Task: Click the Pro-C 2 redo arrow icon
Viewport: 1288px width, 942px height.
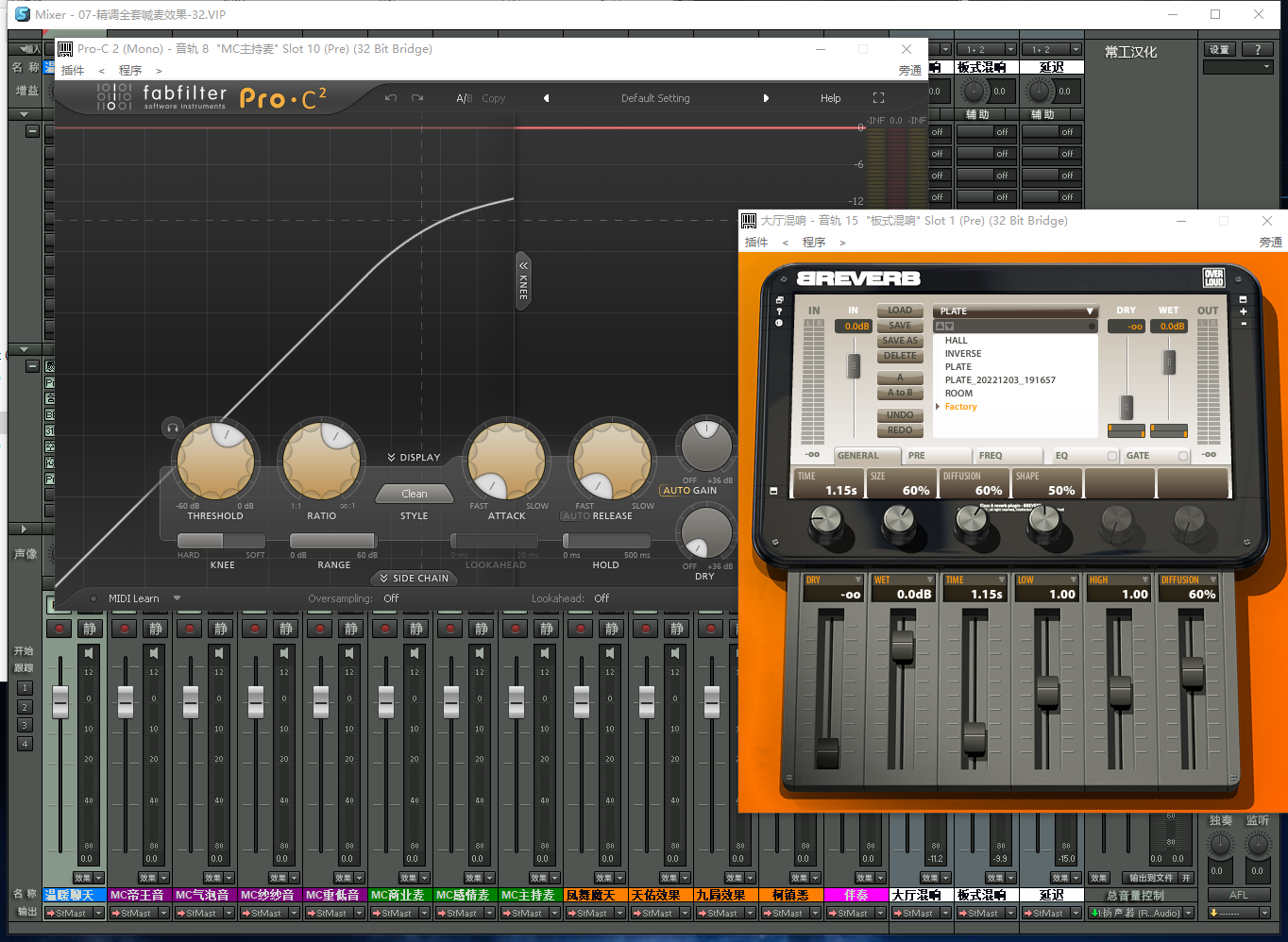Action: 417,98
